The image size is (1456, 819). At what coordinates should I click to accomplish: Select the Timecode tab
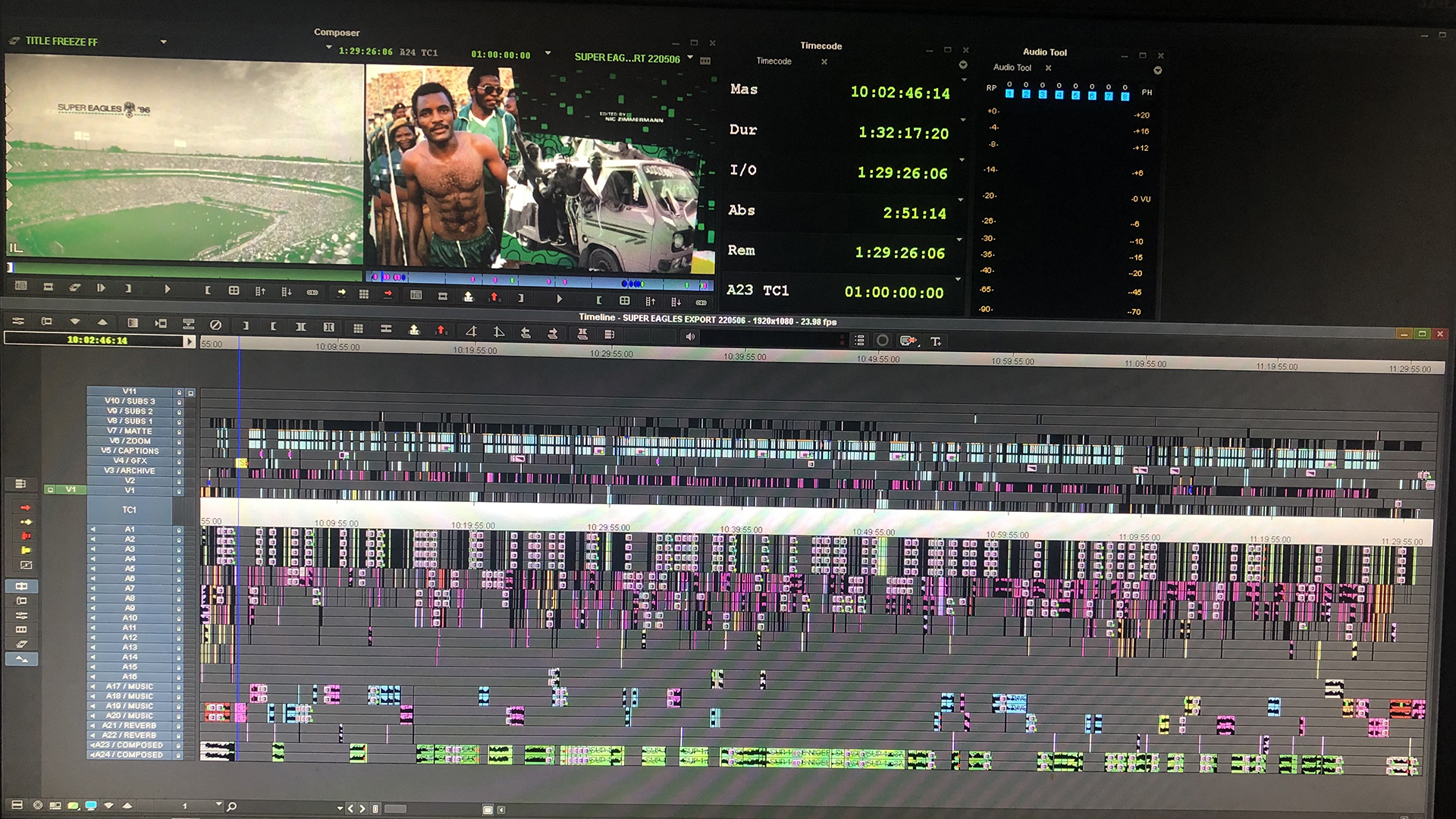773,61
